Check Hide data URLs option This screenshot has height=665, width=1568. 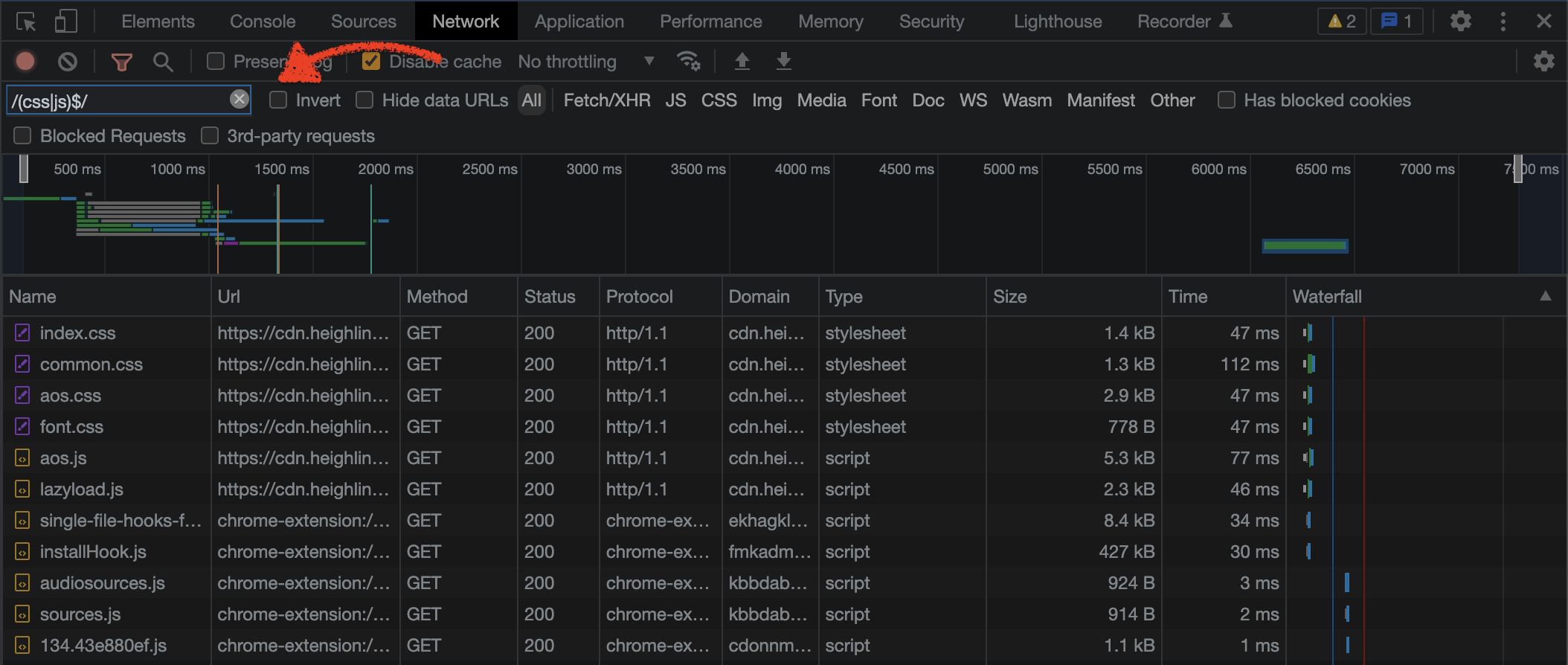pyautogui.click(x=364, y=100)
